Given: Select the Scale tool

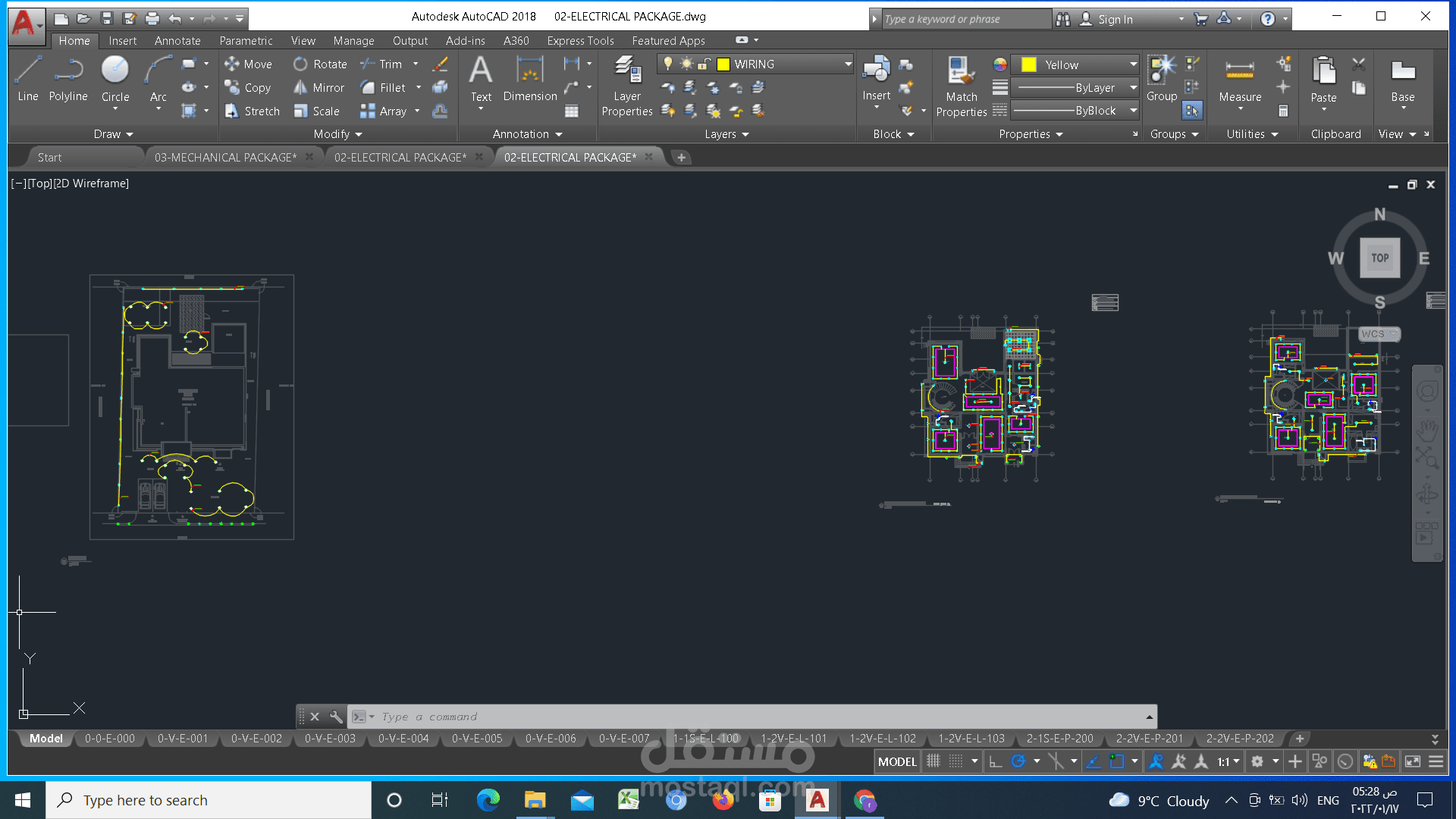Looking at the screenshot, I should 317,111.
